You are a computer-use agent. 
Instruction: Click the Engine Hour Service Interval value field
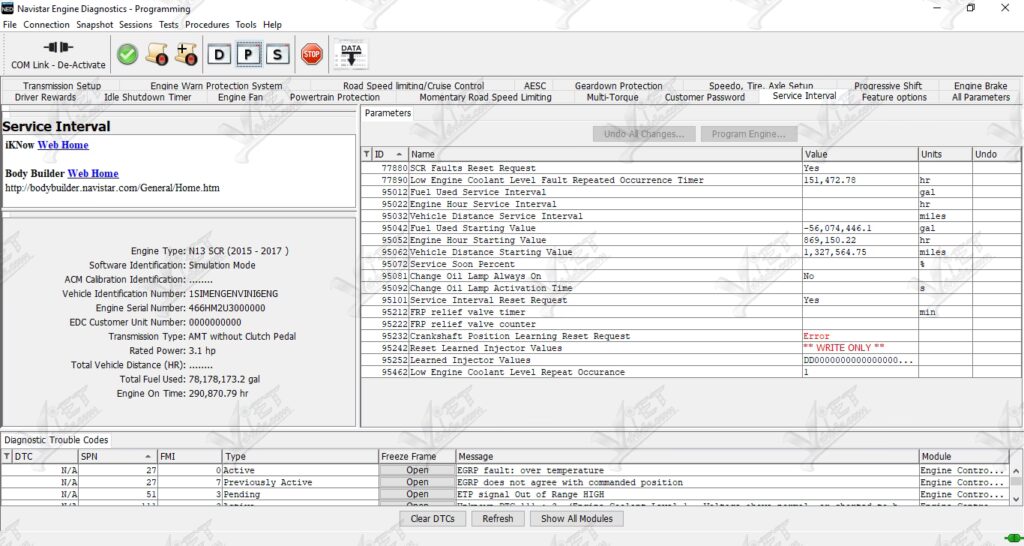(x=860, y=204)
